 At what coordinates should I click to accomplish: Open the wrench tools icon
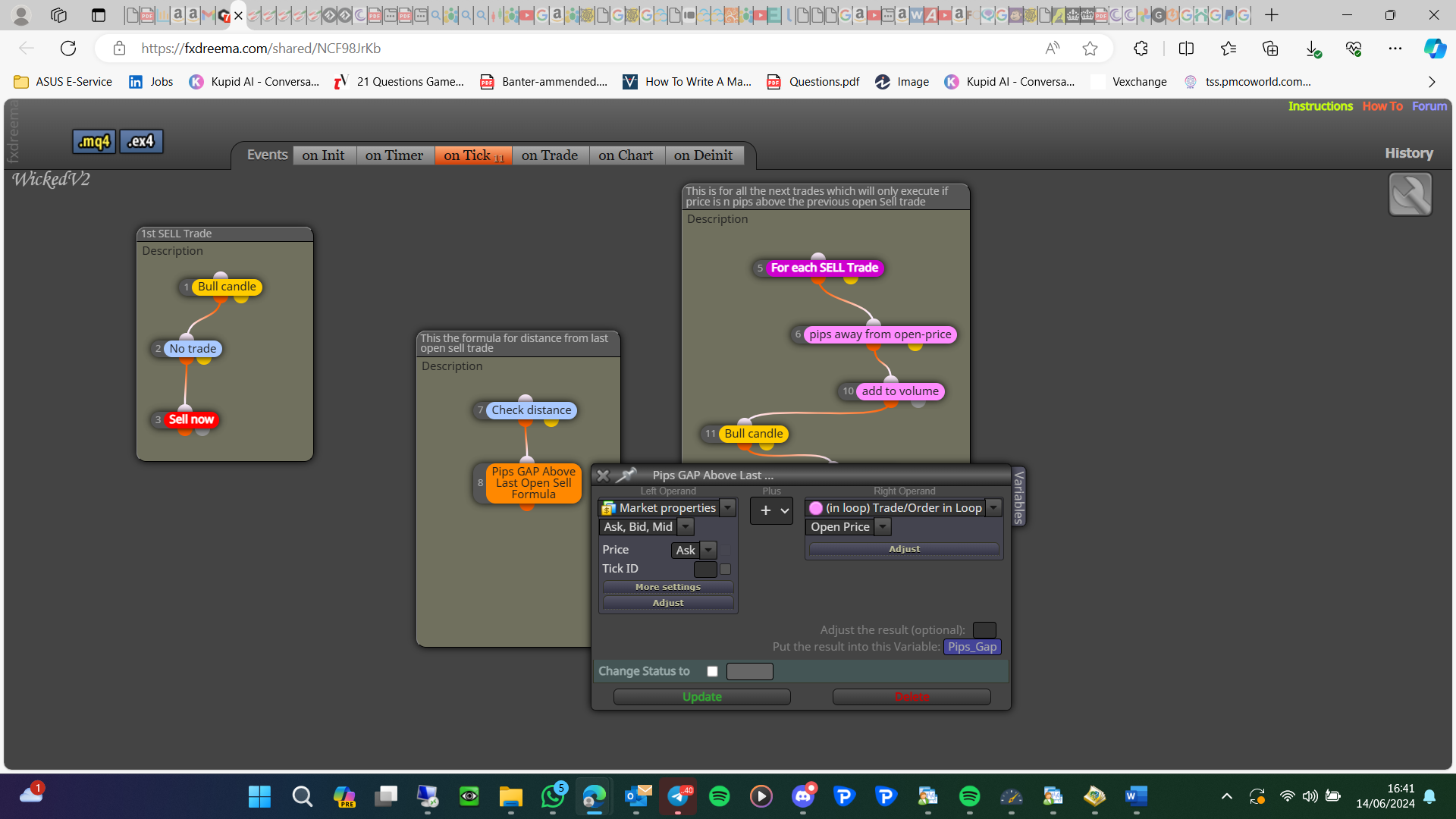coord(1410,194)
